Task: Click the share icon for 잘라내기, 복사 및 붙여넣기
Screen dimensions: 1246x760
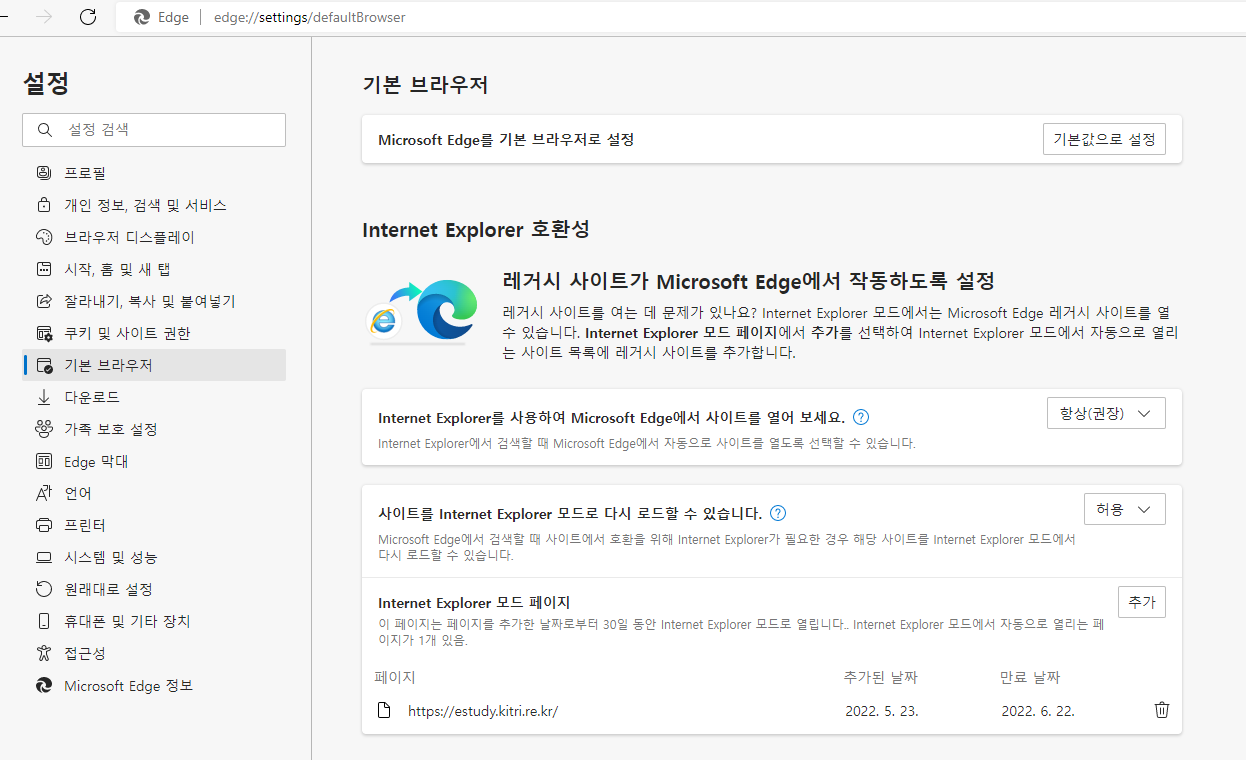Action: pyautogui.click(x=44, y=301)
